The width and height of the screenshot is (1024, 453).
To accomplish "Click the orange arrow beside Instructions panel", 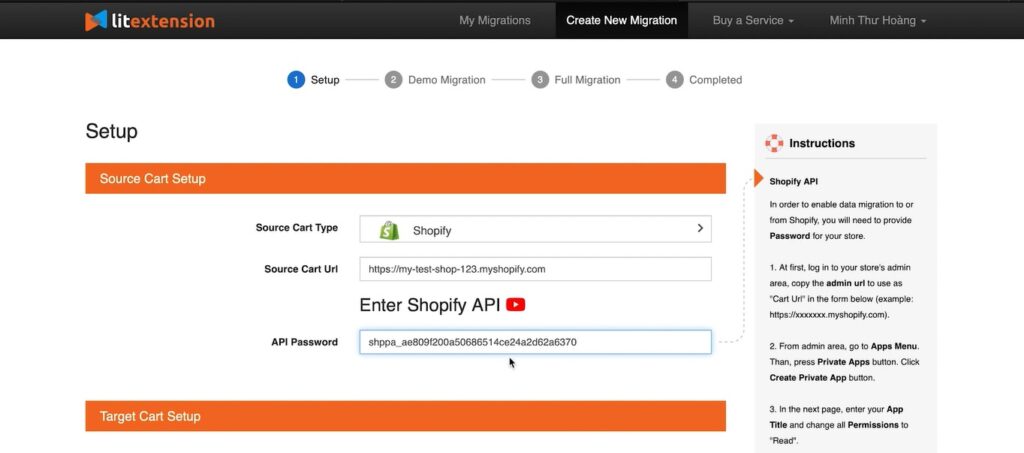I will (x=759, y=178).
